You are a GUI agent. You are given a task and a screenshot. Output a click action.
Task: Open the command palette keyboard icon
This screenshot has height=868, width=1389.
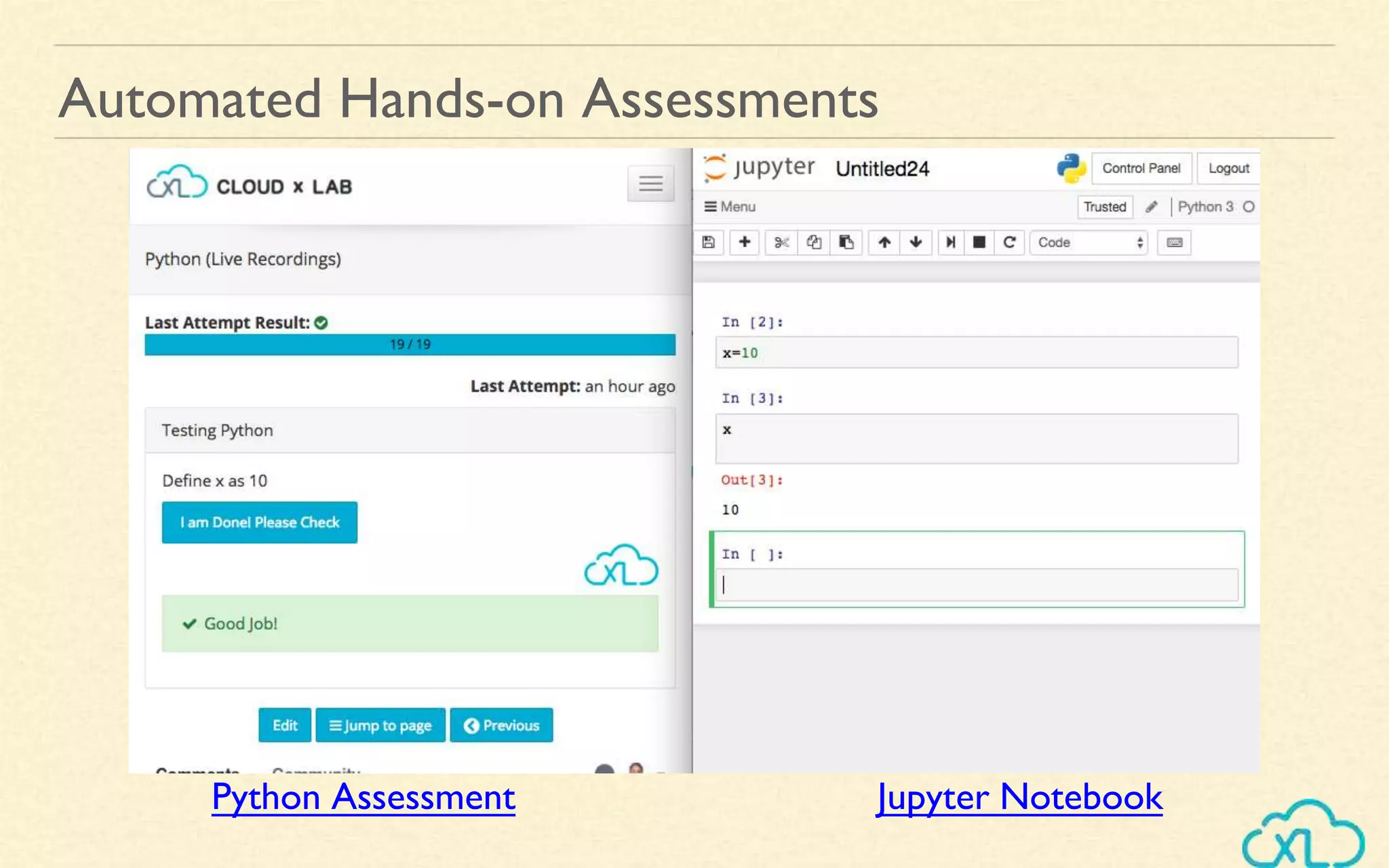click(x=1175, y=243)
